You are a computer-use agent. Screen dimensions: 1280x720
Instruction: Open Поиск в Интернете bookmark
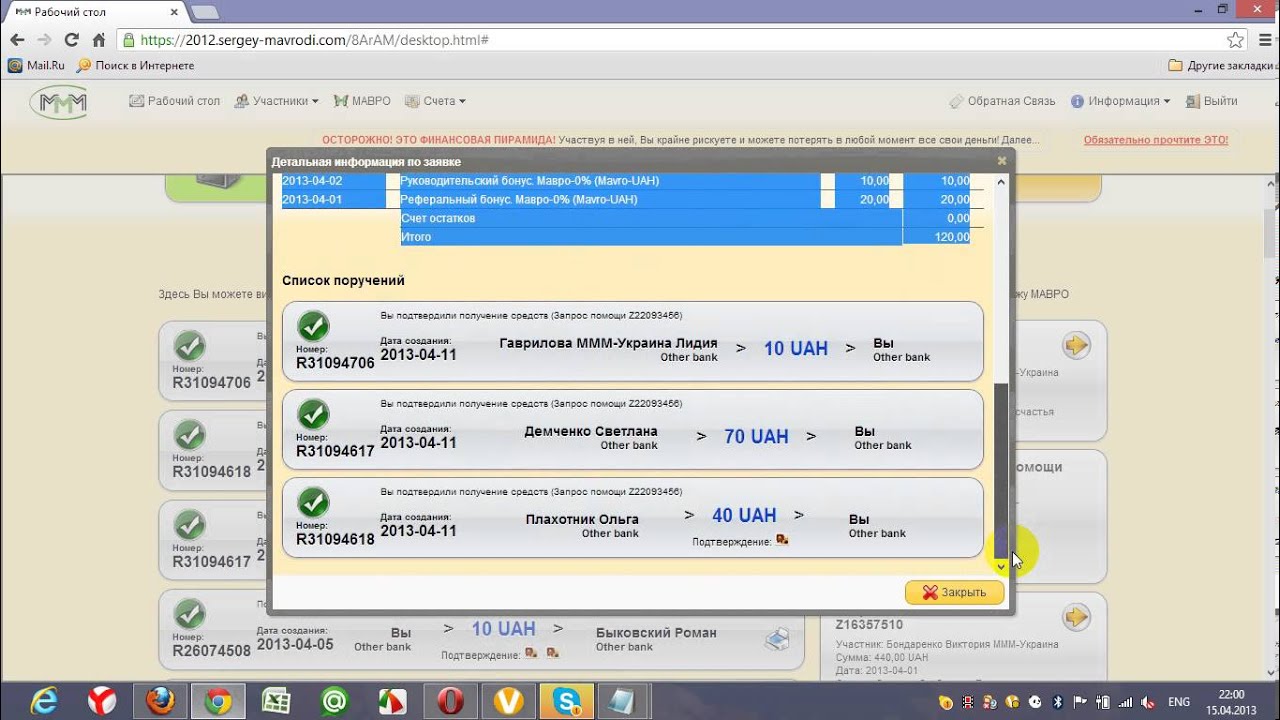coord(135,65)
